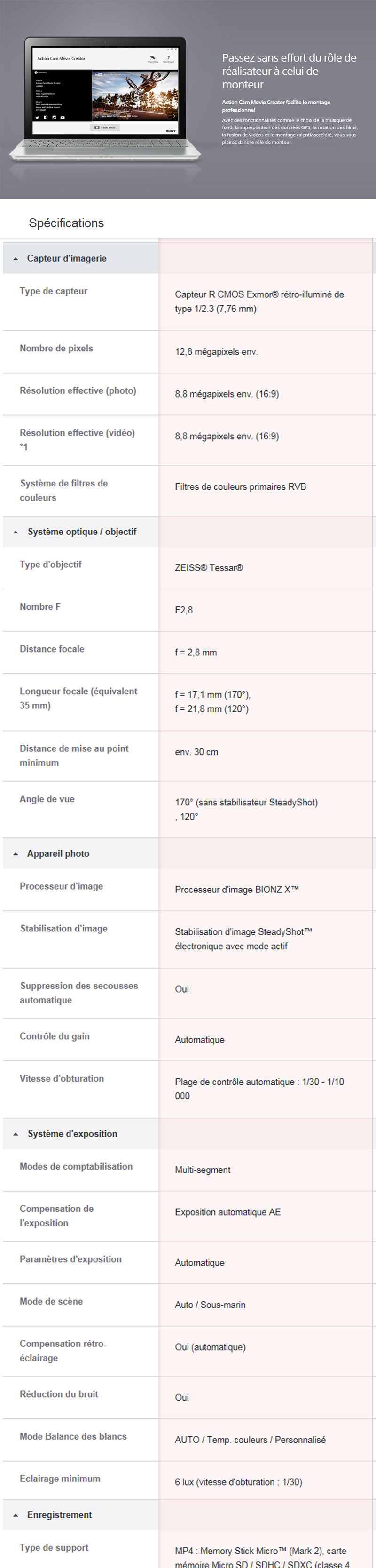This screenshot has width=376, height=1568.
Task: Click the Help and Support question mark
Action: 169,58
